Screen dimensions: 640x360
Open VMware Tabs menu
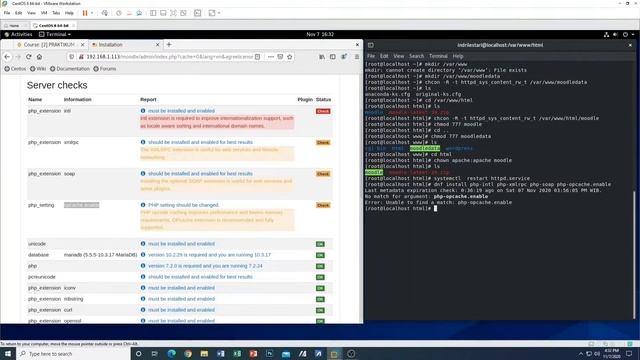pyautogui.click(x=56, y=13)
